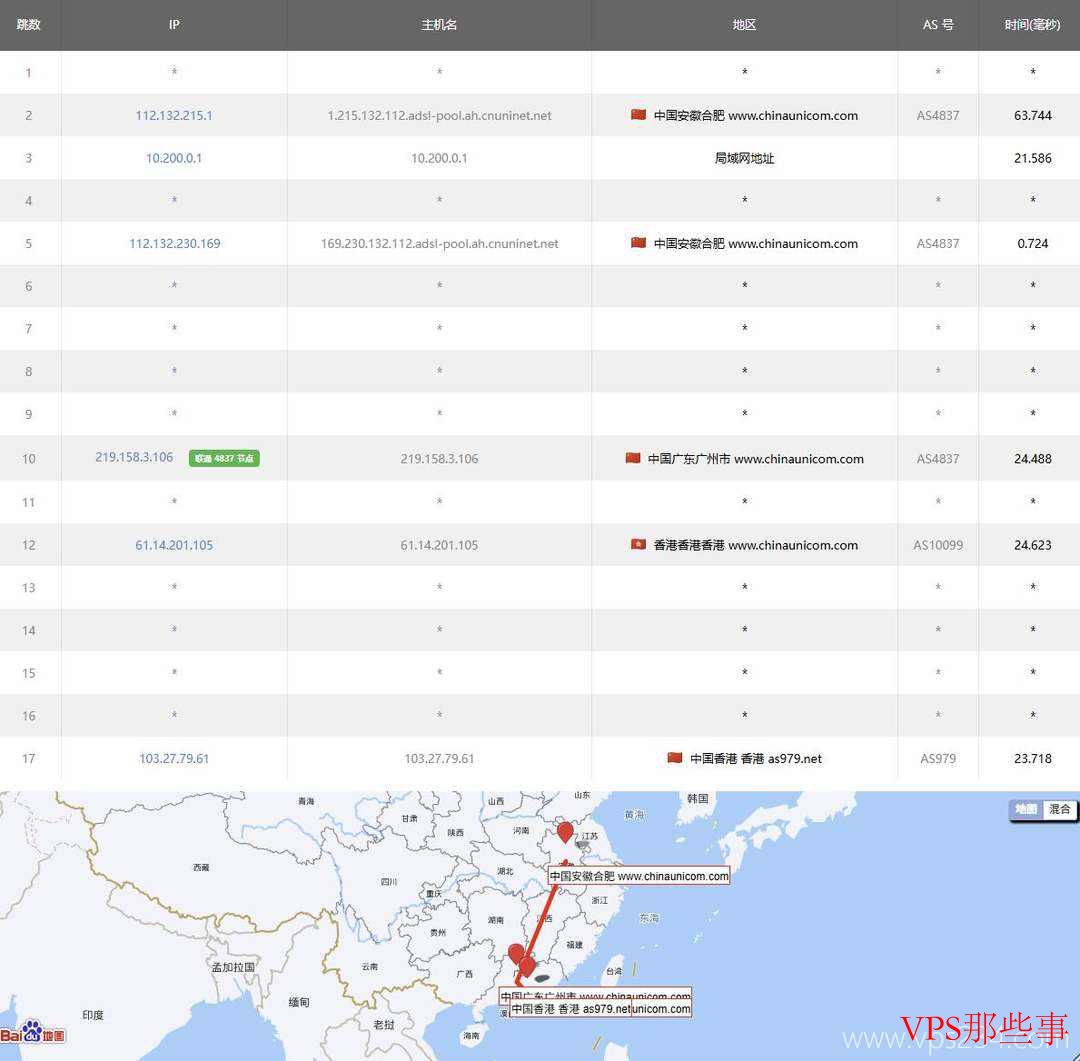Screen dimensions: 1080x1061
Task: Click the Baidu map logo
Action: pyautogui.click(x=32, y=1033)
